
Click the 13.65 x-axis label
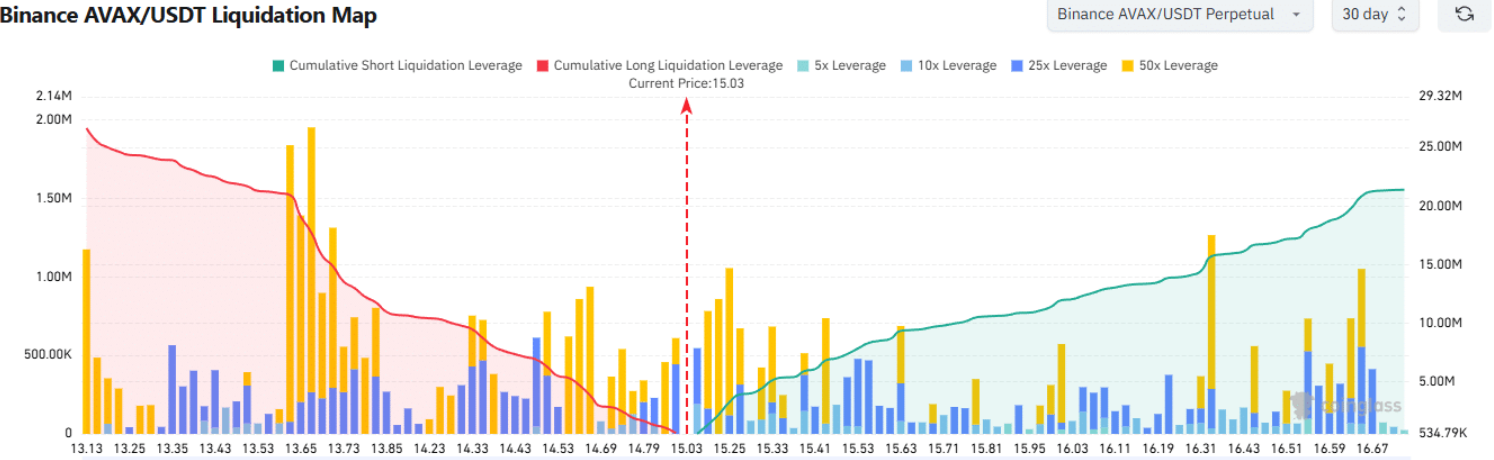(299, 450)
